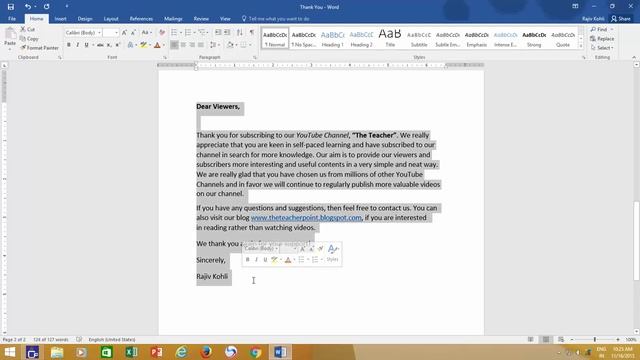Decrease indent in the Paragraph group
The image size is (640, 360).
(x=218, y=33)
